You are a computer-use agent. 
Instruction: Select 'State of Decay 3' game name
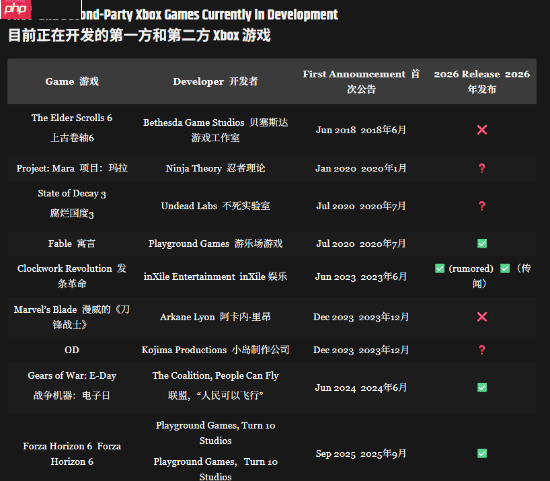click(x=72, y=193)
